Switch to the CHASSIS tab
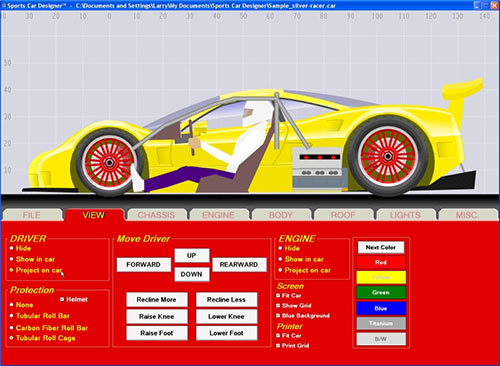This screenshot has width=500, height=366. click(156, 215)
